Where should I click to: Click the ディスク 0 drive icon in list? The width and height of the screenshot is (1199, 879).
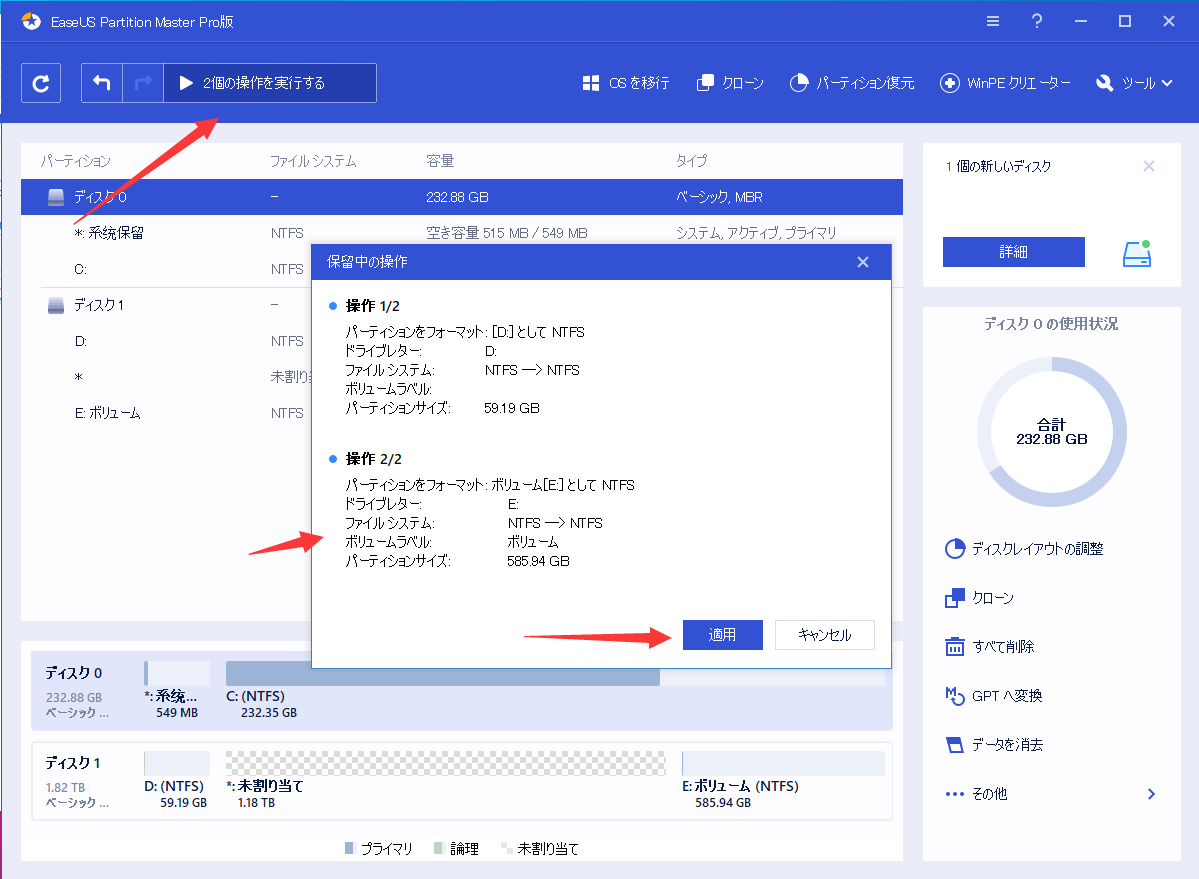point(56,197)
